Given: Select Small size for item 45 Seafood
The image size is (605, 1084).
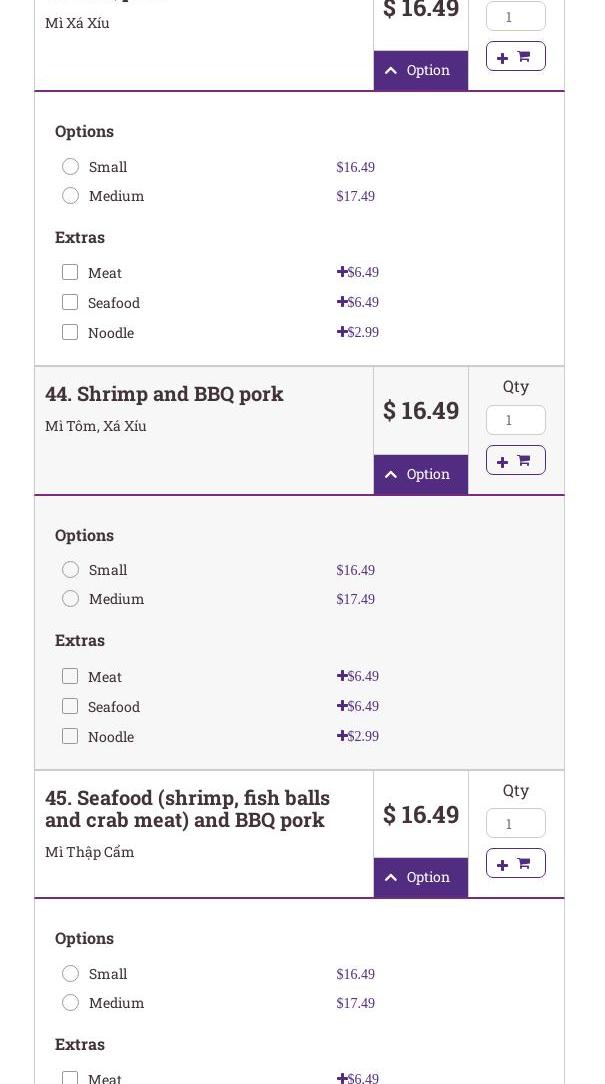Looking at the screenshot, I should point(70,974).
